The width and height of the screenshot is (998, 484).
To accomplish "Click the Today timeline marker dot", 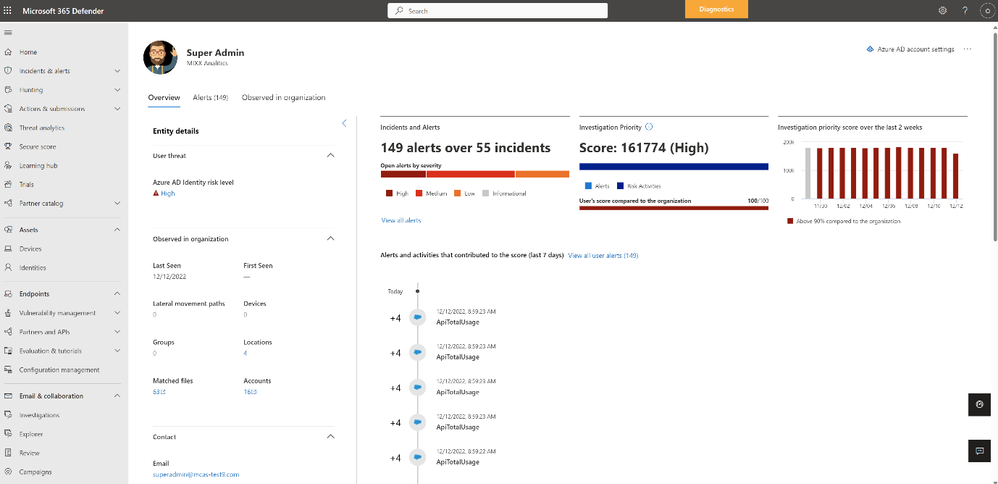I will point(417,291).
